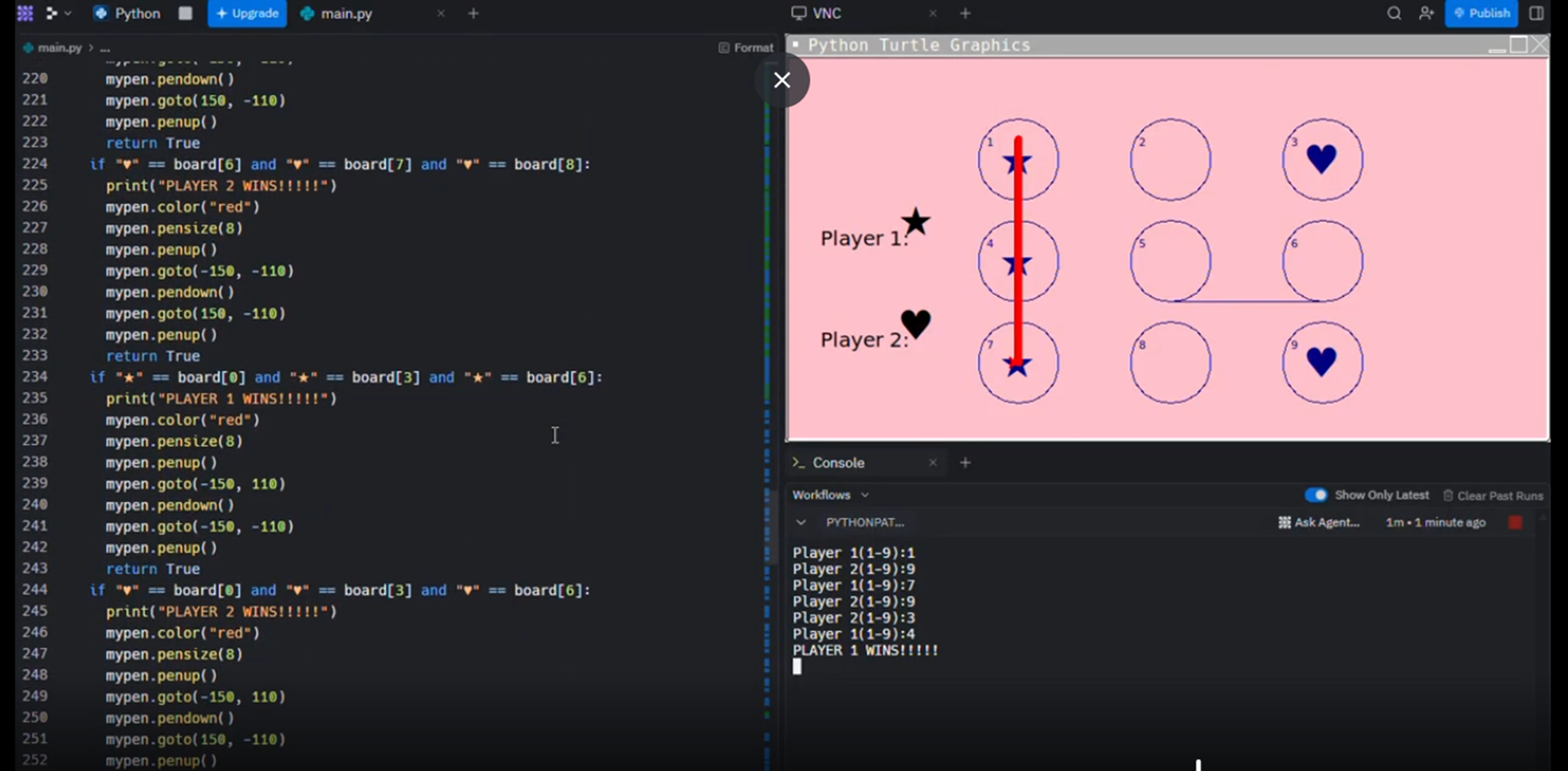Click the Publish button

(1481, 14)
